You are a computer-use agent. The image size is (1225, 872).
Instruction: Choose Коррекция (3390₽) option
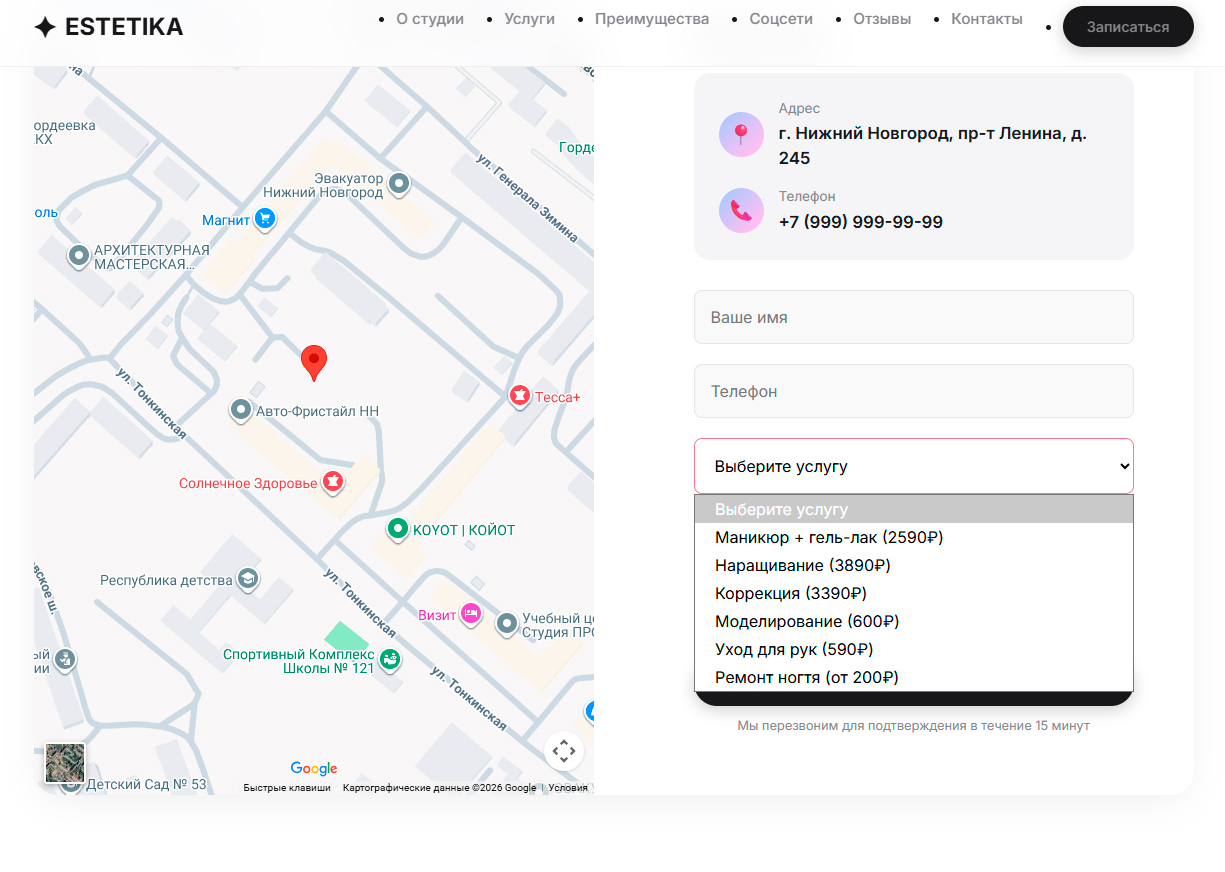coord(914,593)
